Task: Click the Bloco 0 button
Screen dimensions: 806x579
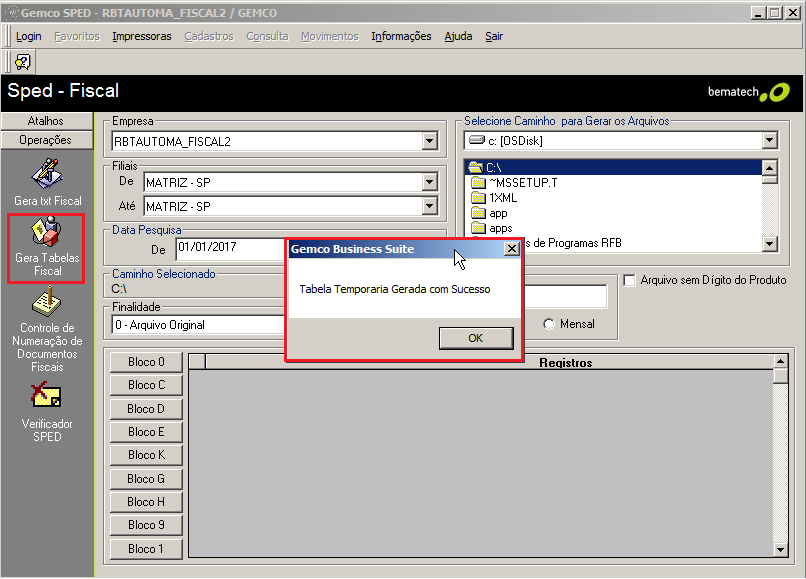Action: click(146, 362)
